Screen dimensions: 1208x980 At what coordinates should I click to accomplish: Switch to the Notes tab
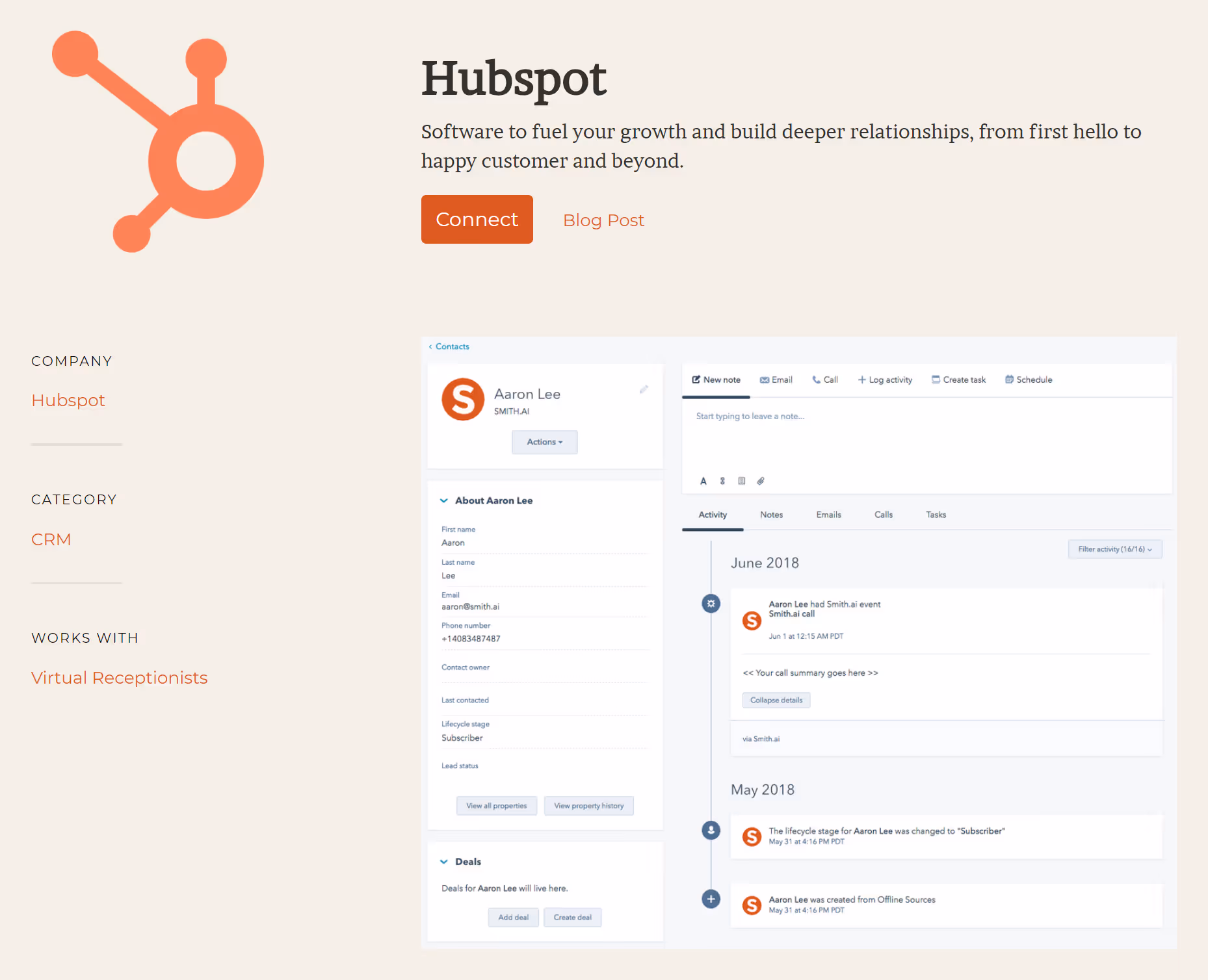(x=772, y=515)
